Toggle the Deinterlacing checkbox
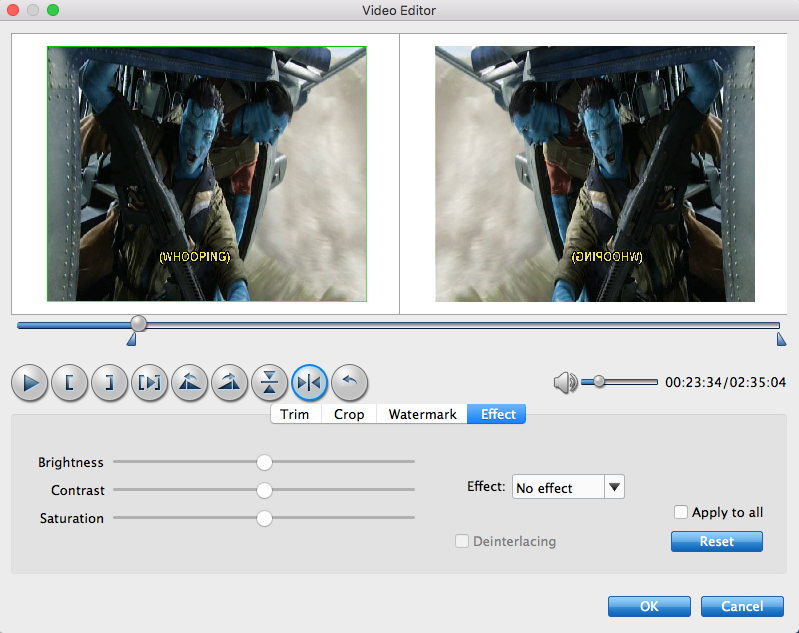This screenshot has width=799, height=633. tap(462, 541)
